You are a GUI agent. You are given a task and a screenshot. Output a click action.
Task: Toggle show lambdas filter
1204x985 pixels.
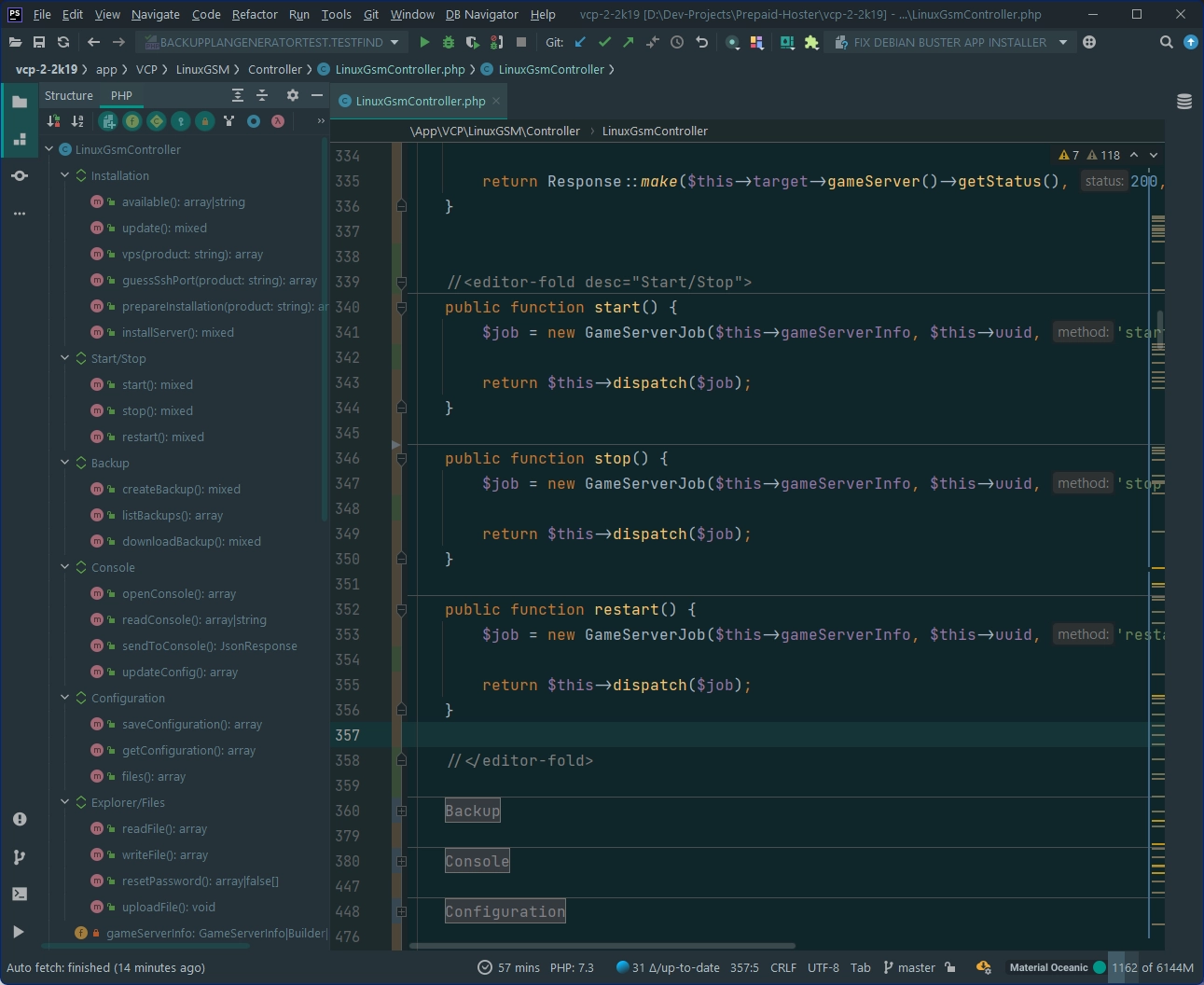tap(278, 121)
